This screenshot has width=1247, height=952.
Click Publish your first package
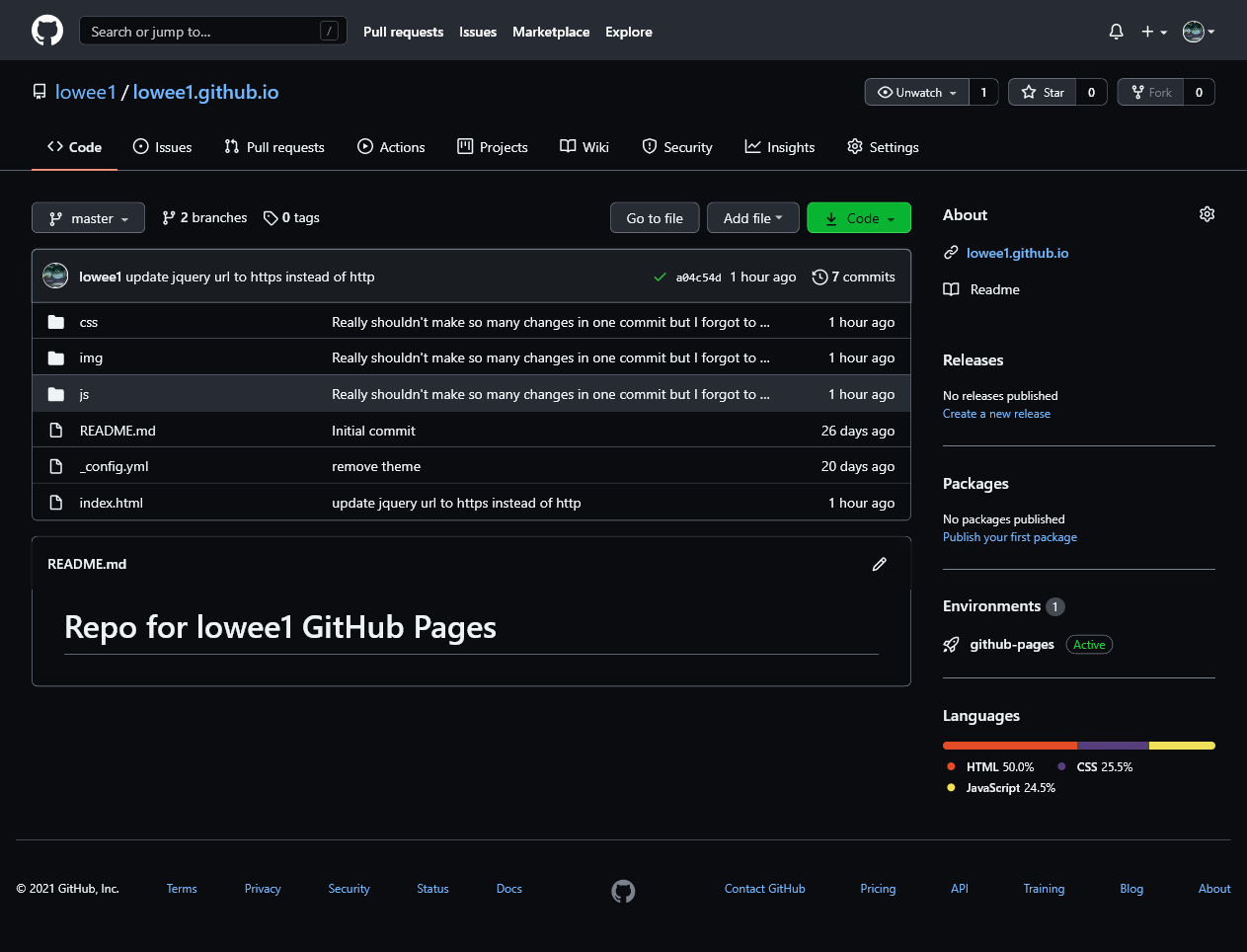[x=1010, y=537]
